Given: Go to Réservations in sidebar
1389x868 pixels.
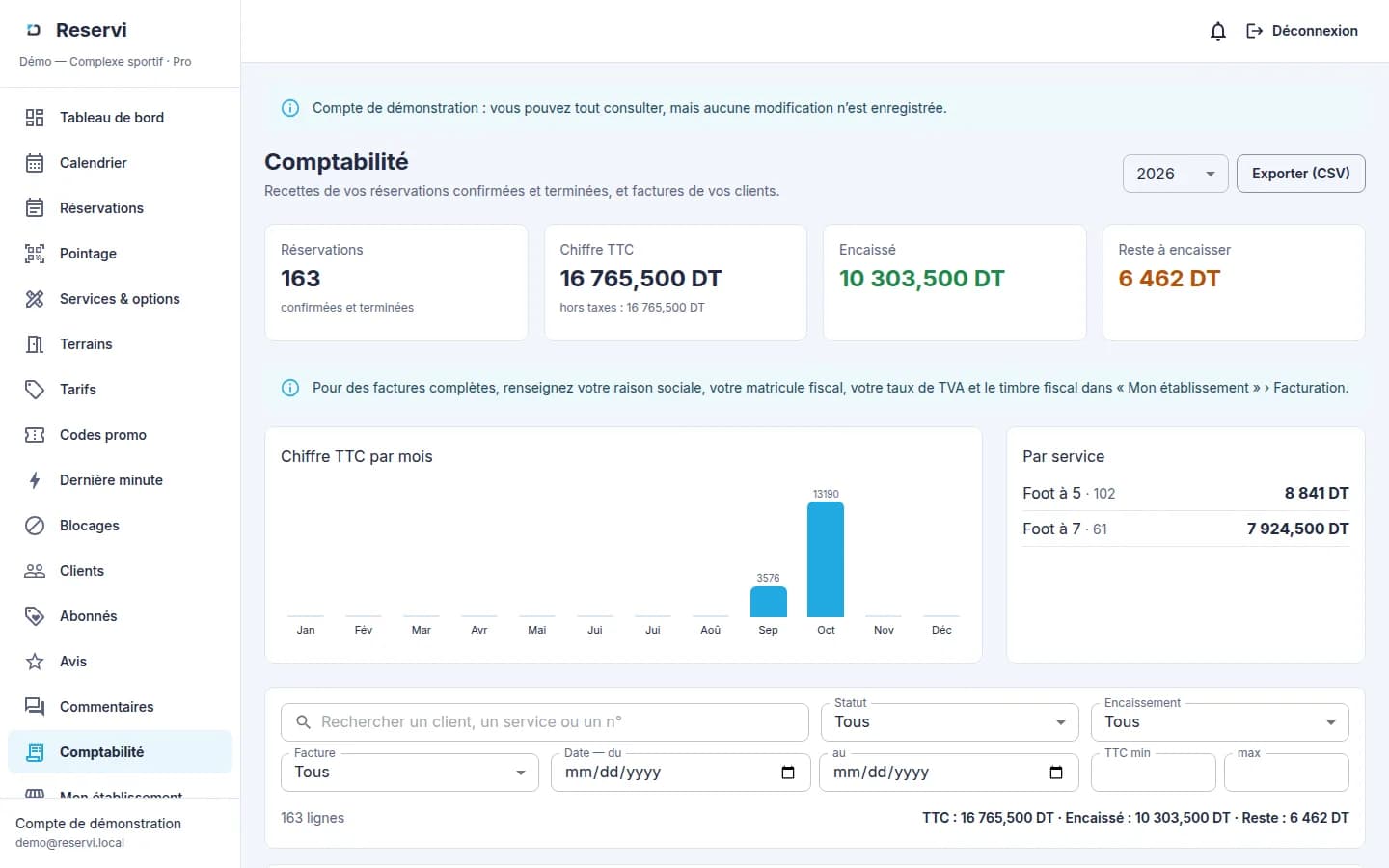Looking at the screenshot, I should [x=120, y=208].
